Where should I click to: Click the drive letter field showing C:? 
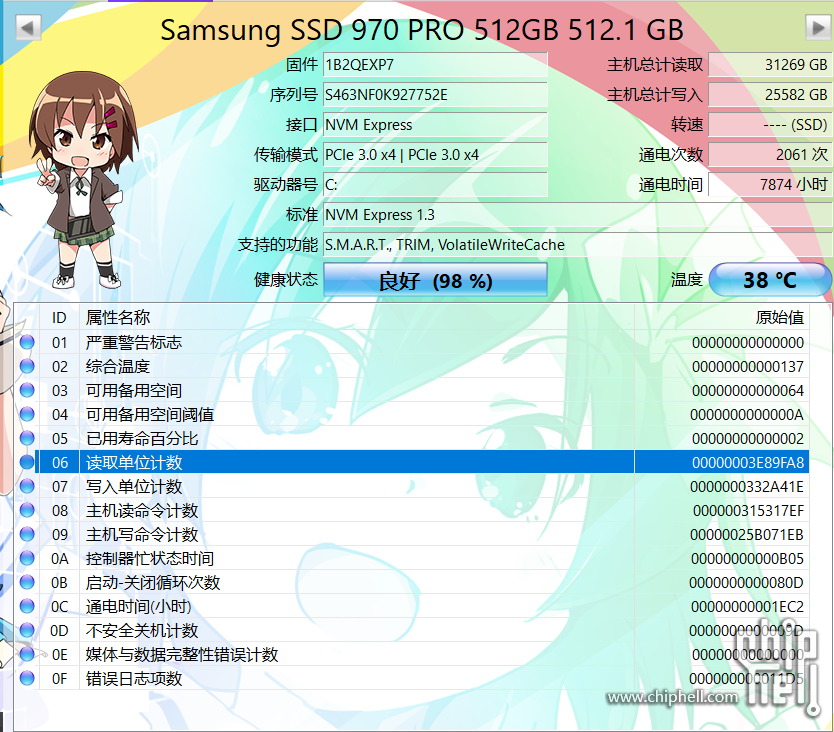click(436, 185)
